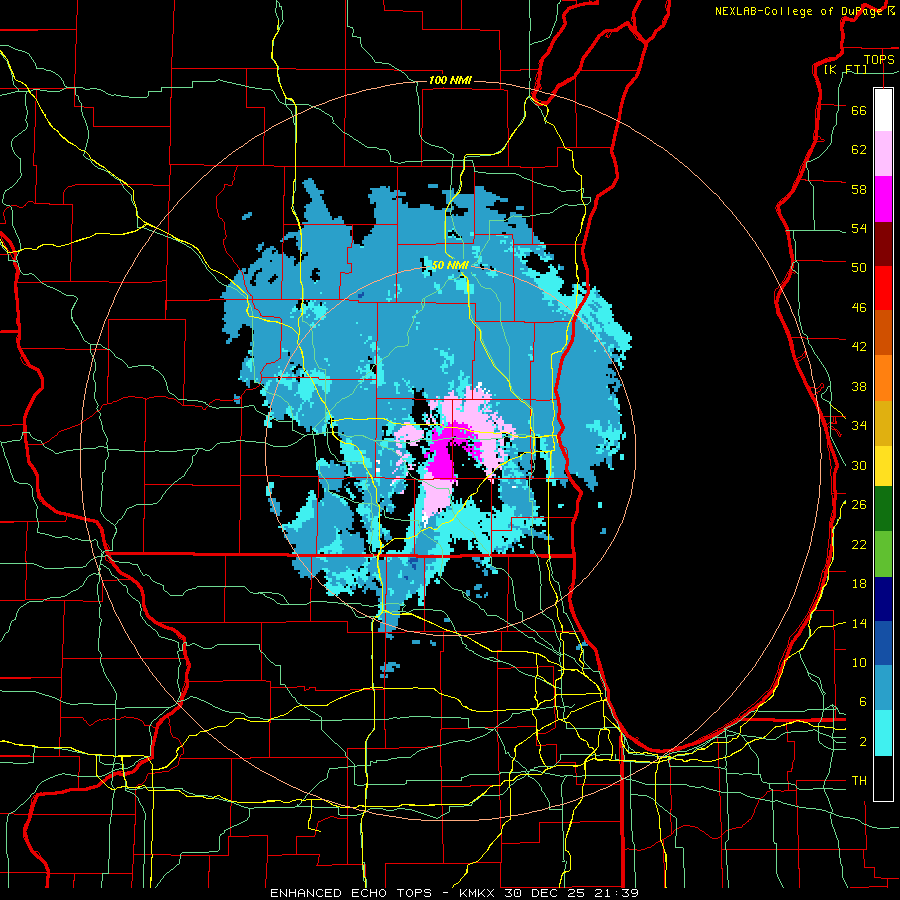
Task: Click the 50 value on the color scale
Action: (859, 268)
